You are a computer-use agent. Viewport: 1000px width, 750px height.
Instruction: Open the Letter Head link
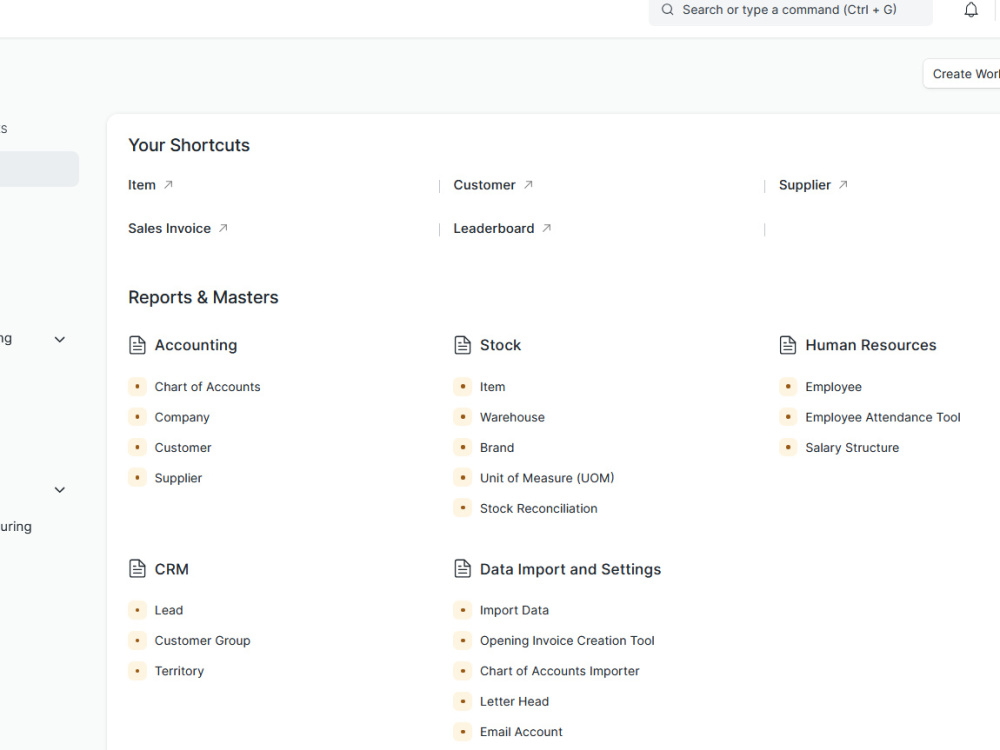514,702
